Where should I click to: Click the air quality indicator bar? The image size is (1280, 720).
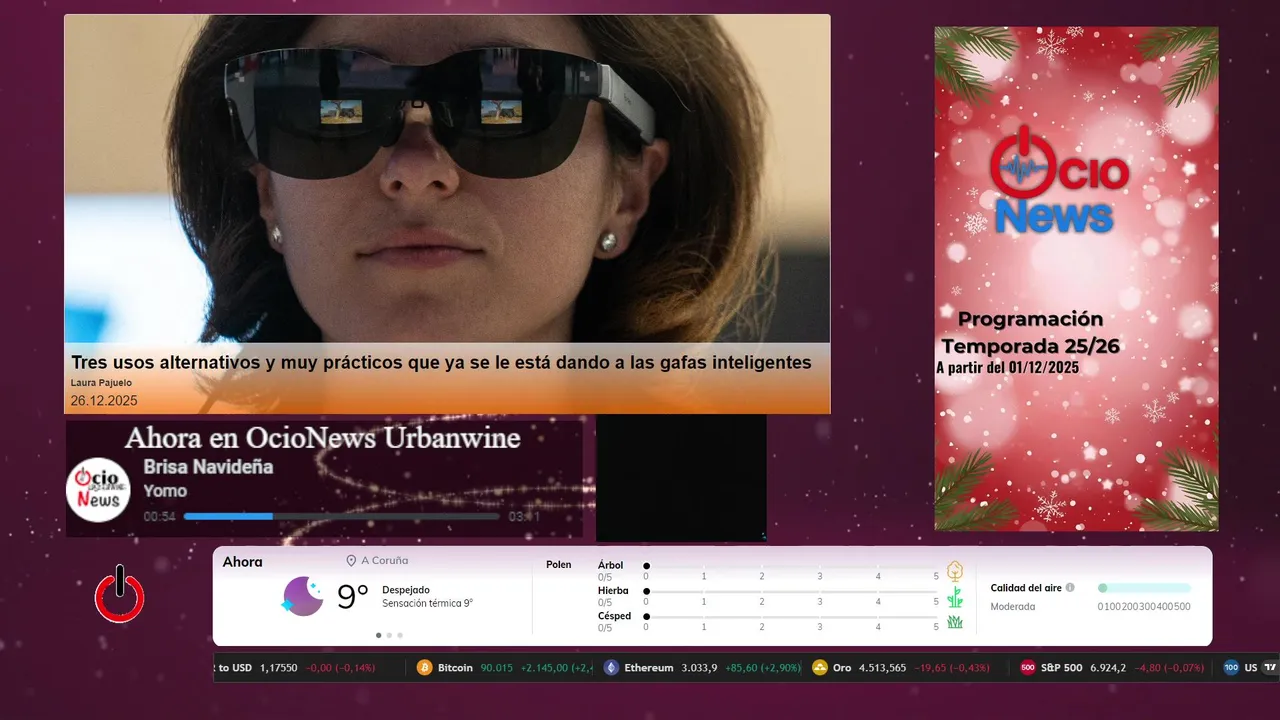(1144, 588)
